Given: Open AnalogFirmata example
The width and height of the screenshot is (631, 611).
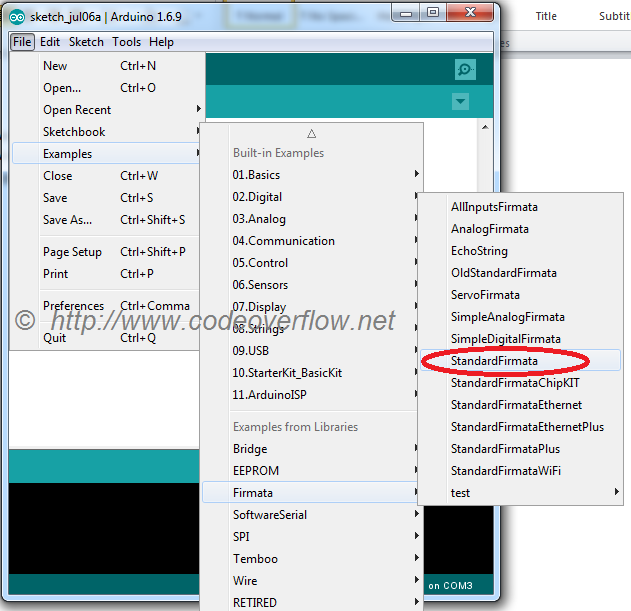Looking at the screenshot, I should 520,229.
